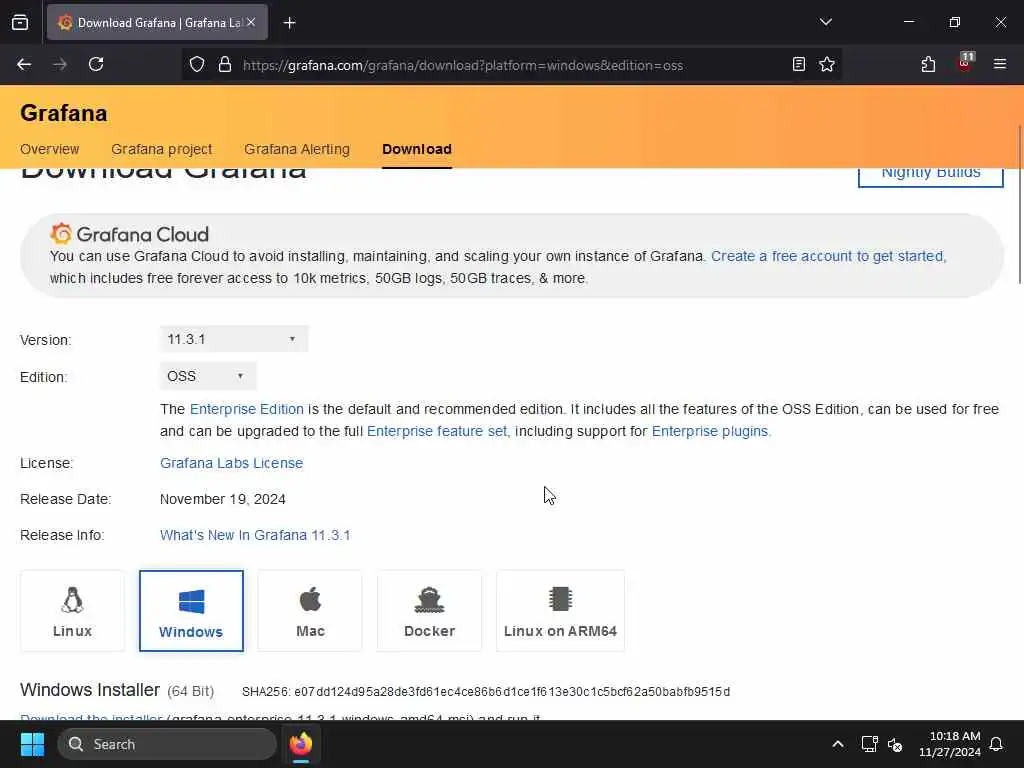Screen dimensions: 1024x768
Task: Click the taskbar clock showing 10:18 AM
Action: (x=950, y=744)
